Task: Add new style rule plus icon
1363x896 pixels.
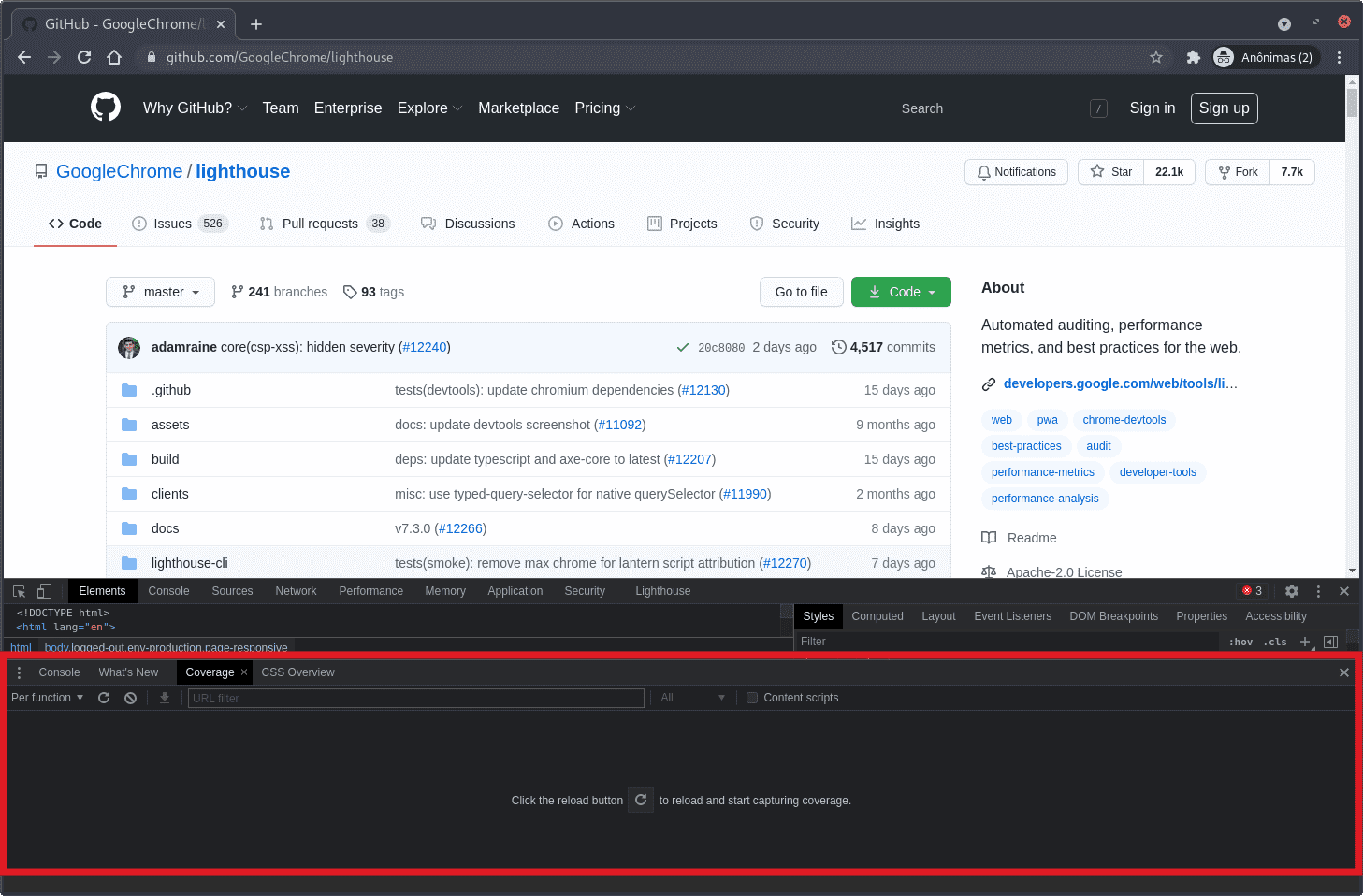Action: coord(1306,642)
